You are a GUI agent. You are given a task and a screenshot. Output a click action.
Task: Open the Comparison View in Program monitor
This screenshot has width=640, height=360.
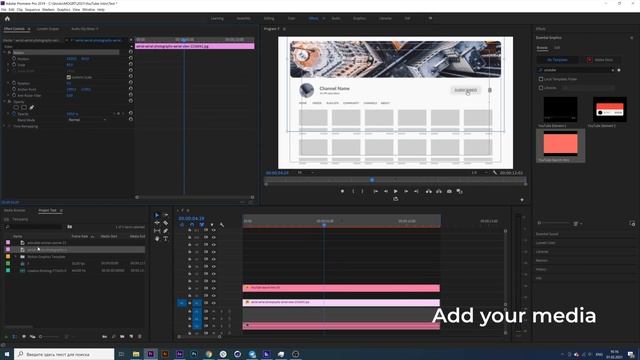[460, 191]
